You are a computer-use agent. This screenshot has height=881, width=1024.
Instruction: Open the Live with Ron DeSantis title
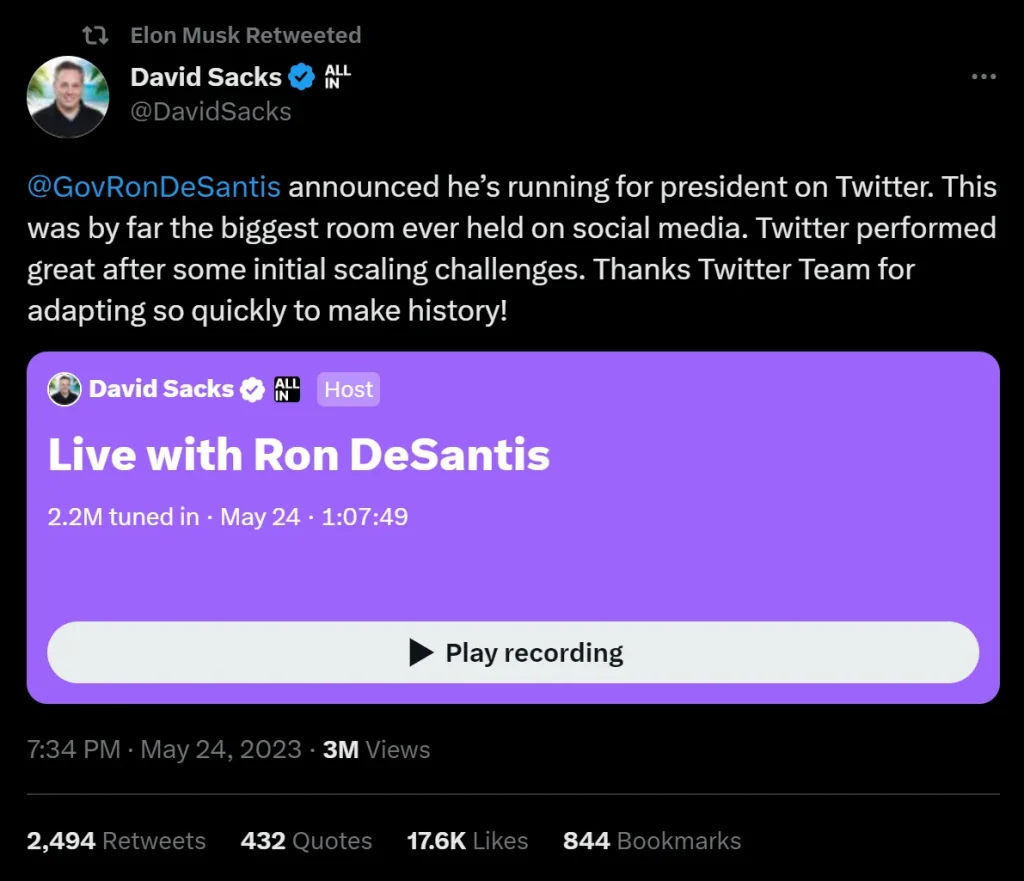299,455
